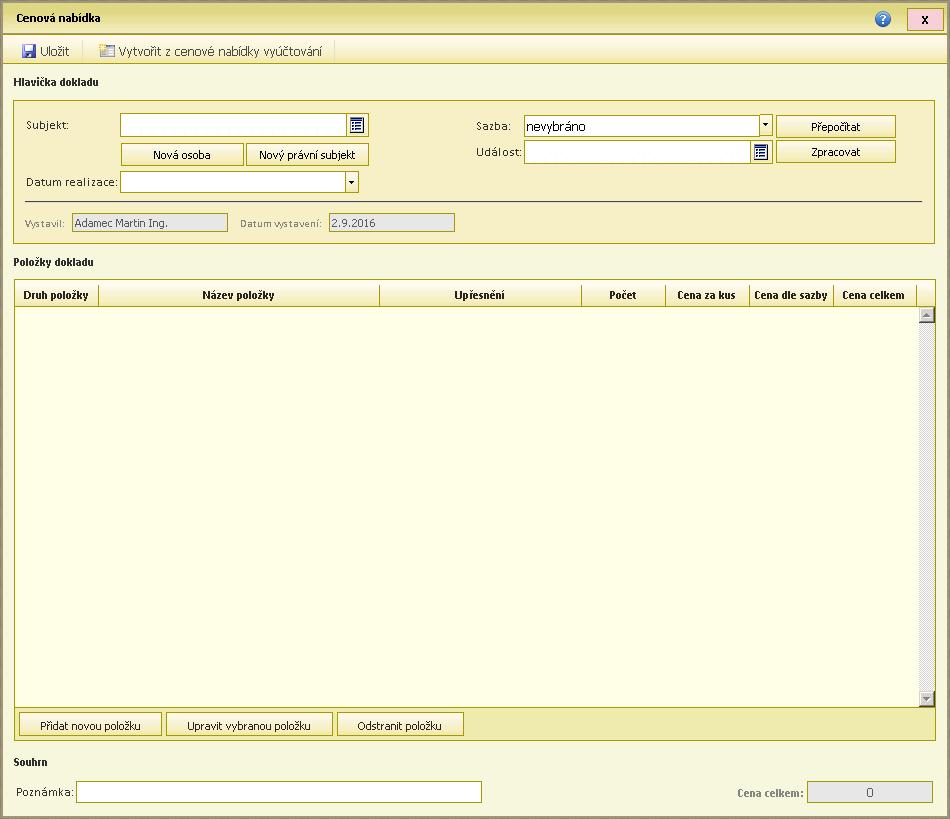Image resolution: width=950 pixels, height=819 pixels.
Task: Click the Vystavil field Adamec Martin Ing.
Action: coord(150,223)
